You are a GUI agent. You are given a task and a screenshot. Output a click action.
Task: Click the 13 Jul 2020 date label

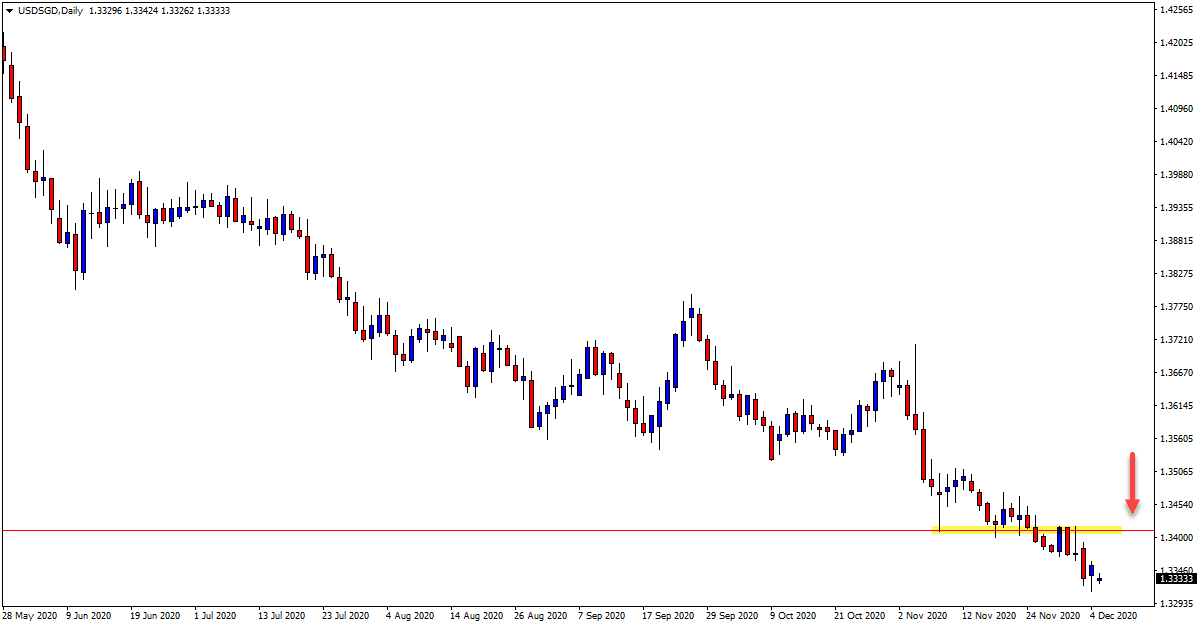tap(281, 617)
